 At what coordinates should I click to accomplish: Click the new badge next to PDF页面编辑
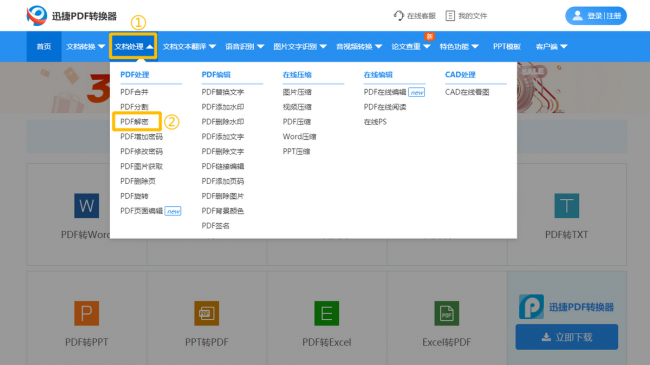[x=173, y=211]
